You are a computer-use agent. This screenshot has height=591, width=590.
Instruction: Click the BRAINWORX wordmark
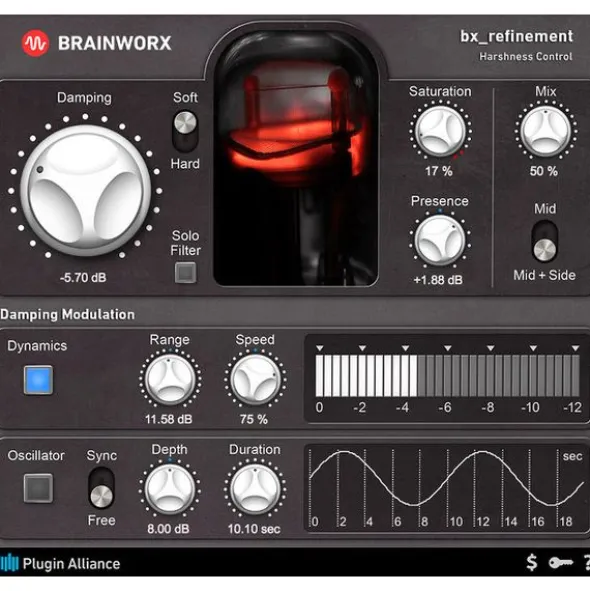coord(115,43)
